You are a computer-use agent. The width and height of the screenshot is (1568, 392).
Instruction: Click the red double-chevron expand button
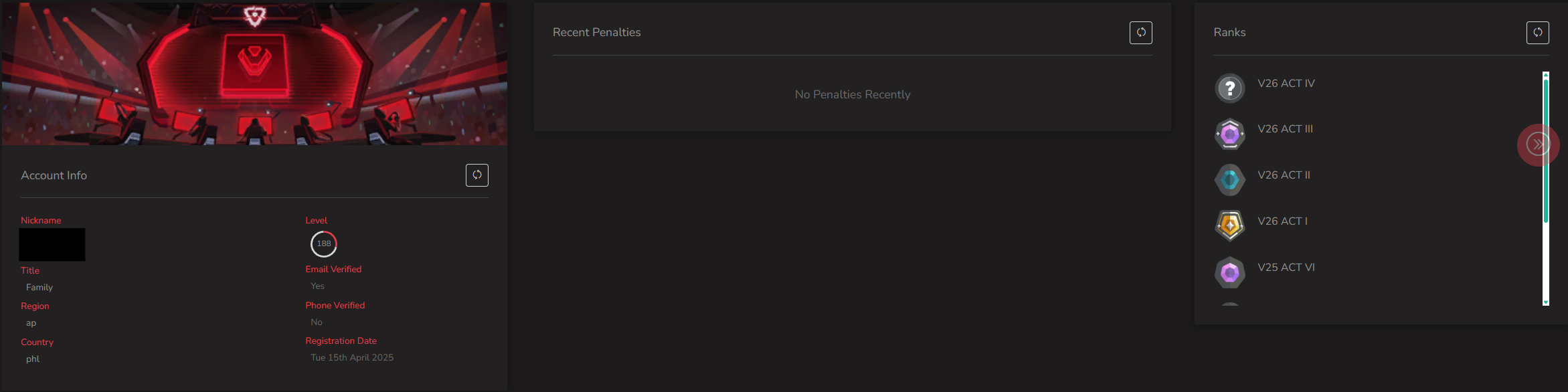[1538, 144]
